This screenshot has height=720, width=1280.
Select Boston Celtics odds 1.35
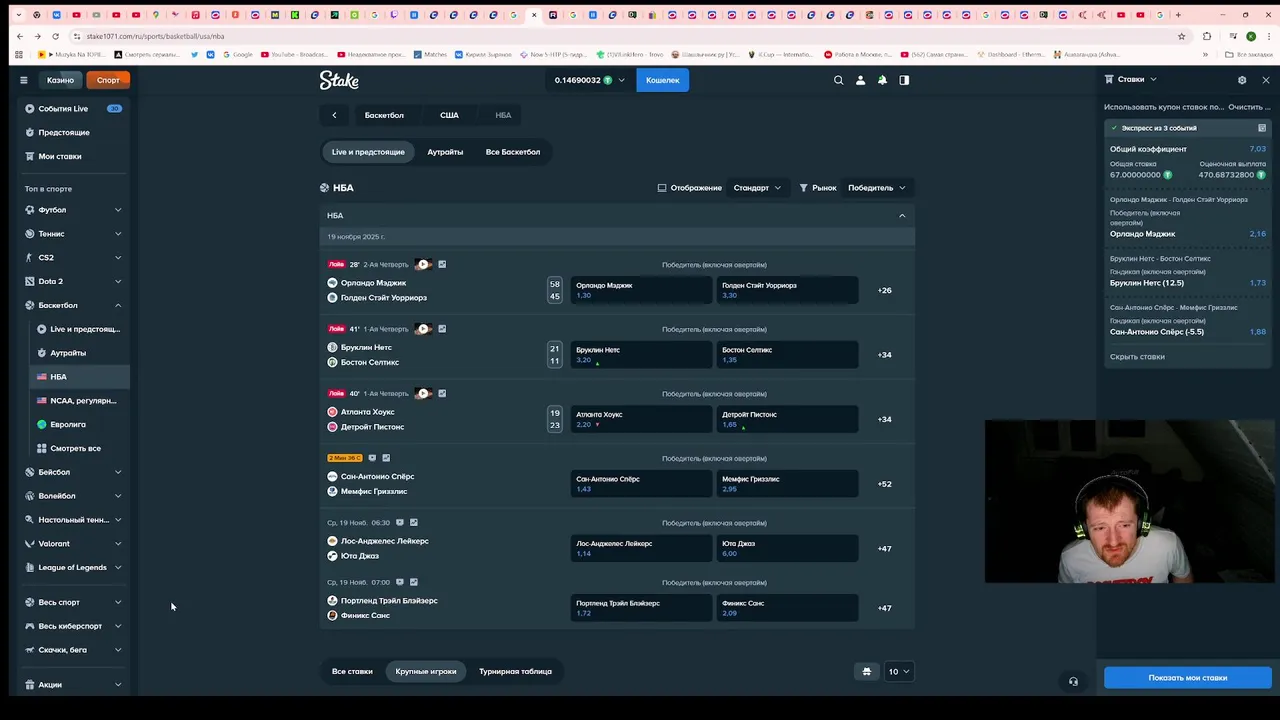point(787,355)
